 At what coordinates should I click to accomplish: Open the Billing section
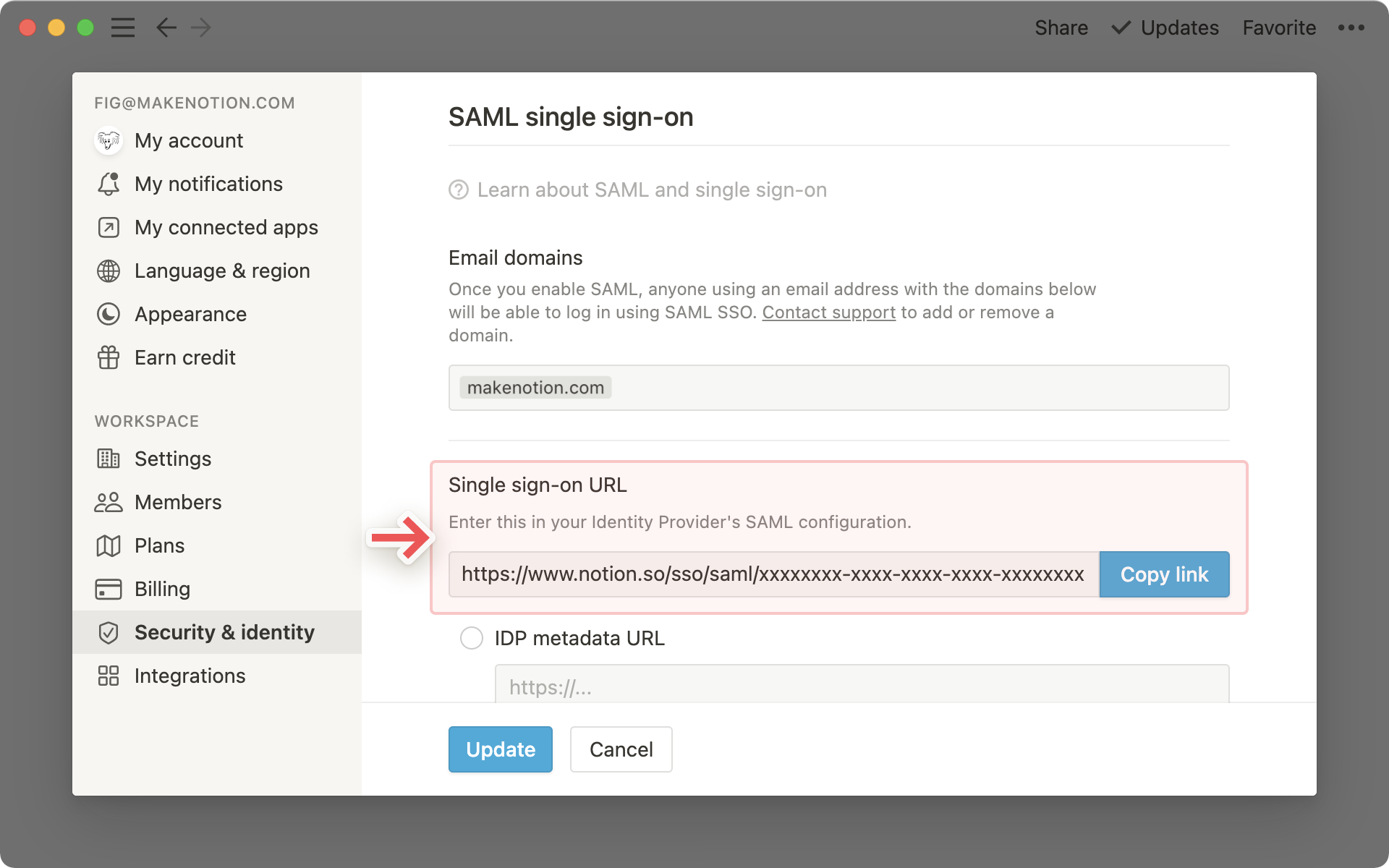tap(217, 589)
